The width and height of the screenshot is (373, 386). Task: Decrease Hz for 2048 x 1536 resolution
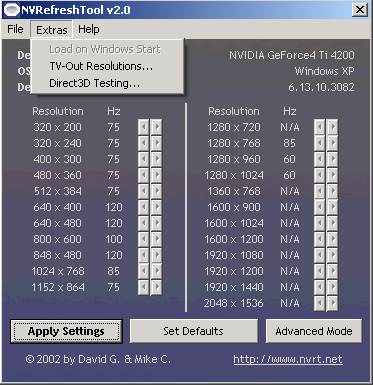coord(319,303)
